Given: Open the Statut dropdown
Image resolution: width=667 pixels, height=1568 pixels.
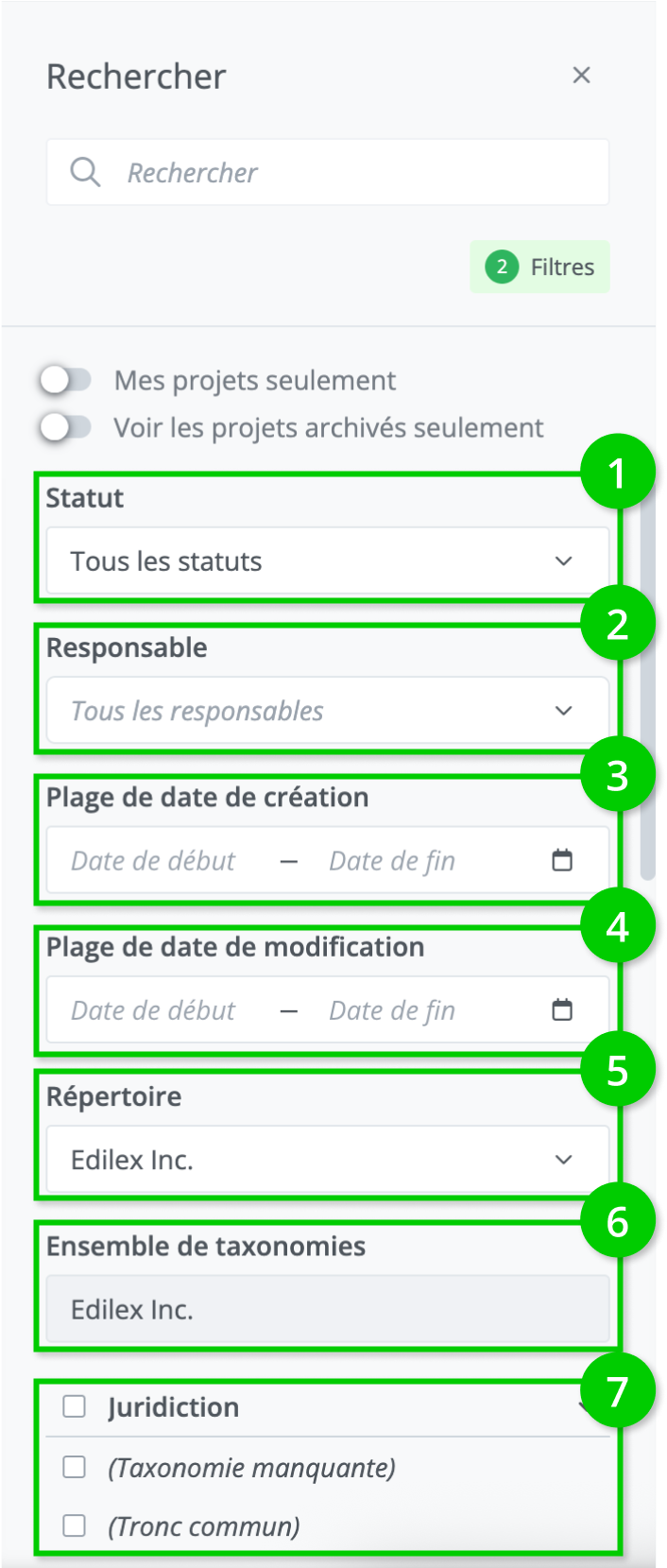Looking at the screenshot, I should tap(327, 561).
